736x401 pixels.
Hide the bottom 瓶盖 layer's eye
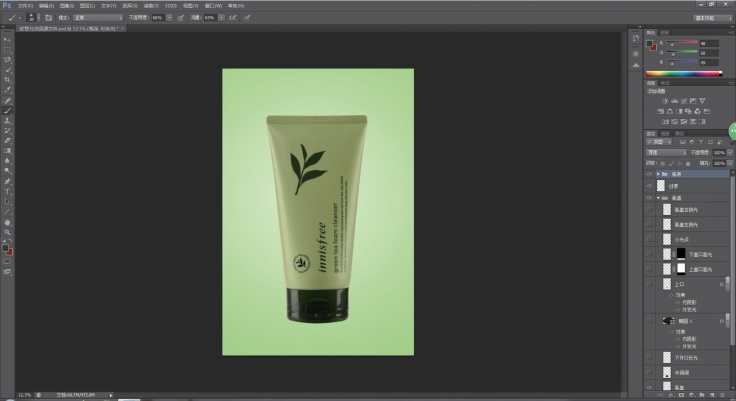click(649, 387)
